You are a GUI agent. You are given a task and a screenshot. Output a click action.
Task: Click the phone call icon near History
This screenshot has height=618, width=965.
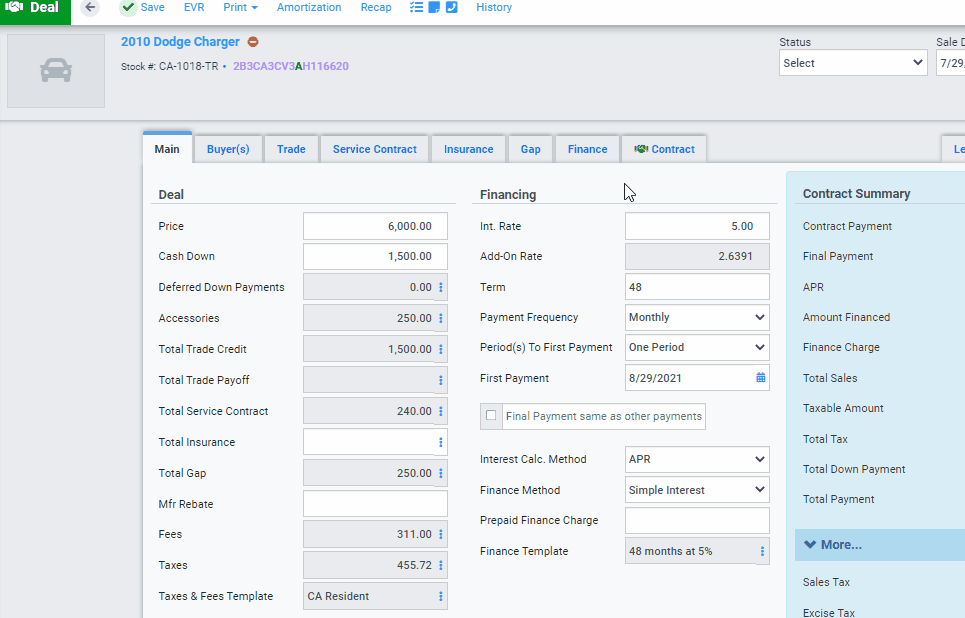click(x=450, y=7)
